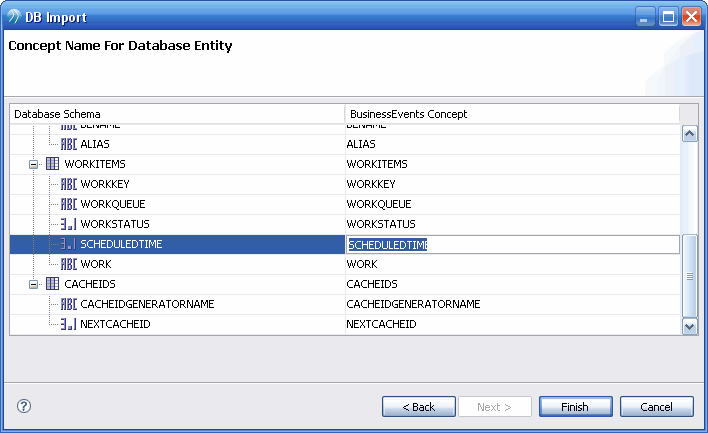The width and height of the screenshot is (708, 433).
Task: Open help with the question mark icon
Action: [25, 406]
